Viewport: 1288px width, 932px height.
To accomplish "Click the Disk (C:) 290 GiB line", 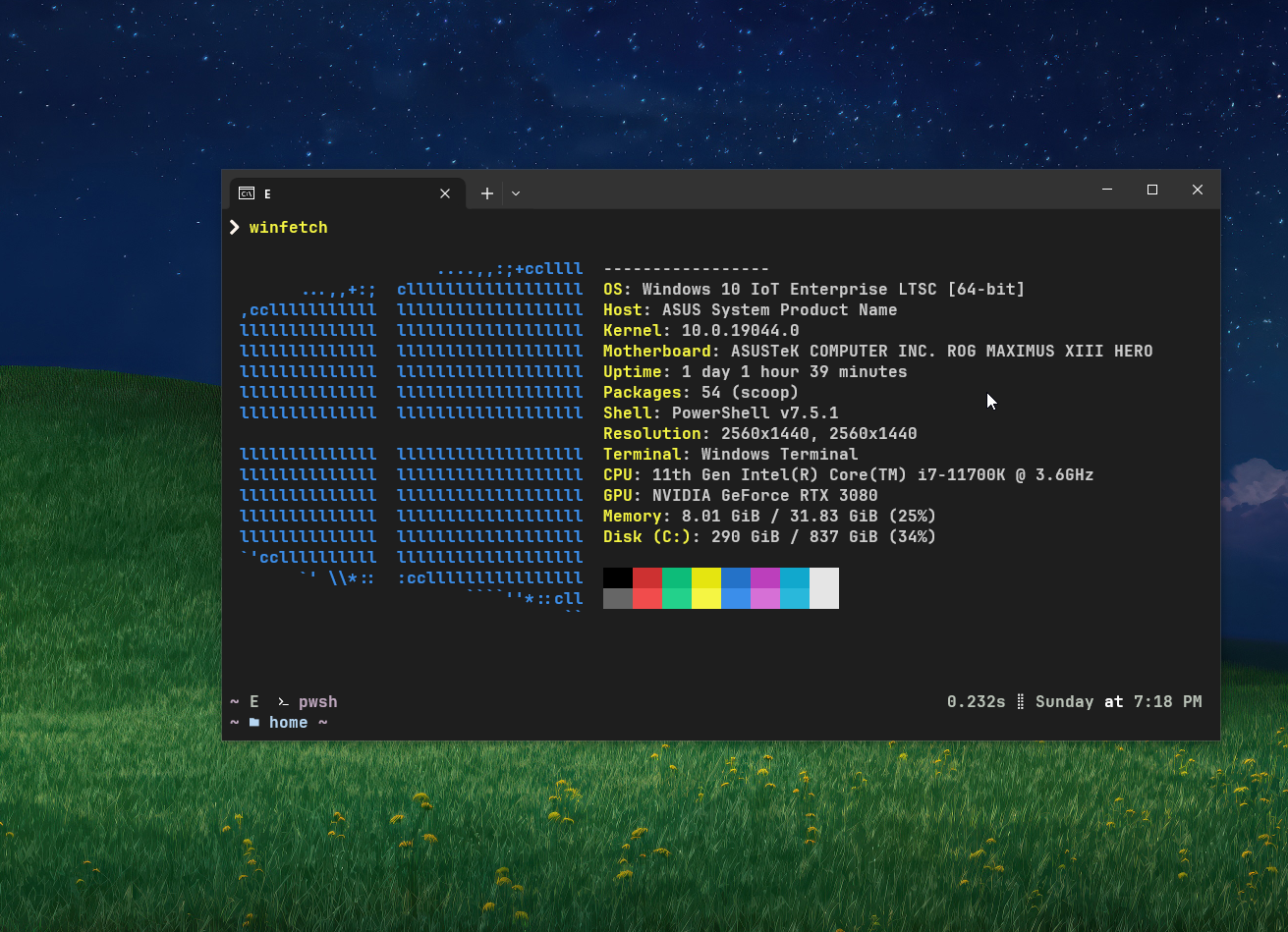I will click(x=770, y=537).
